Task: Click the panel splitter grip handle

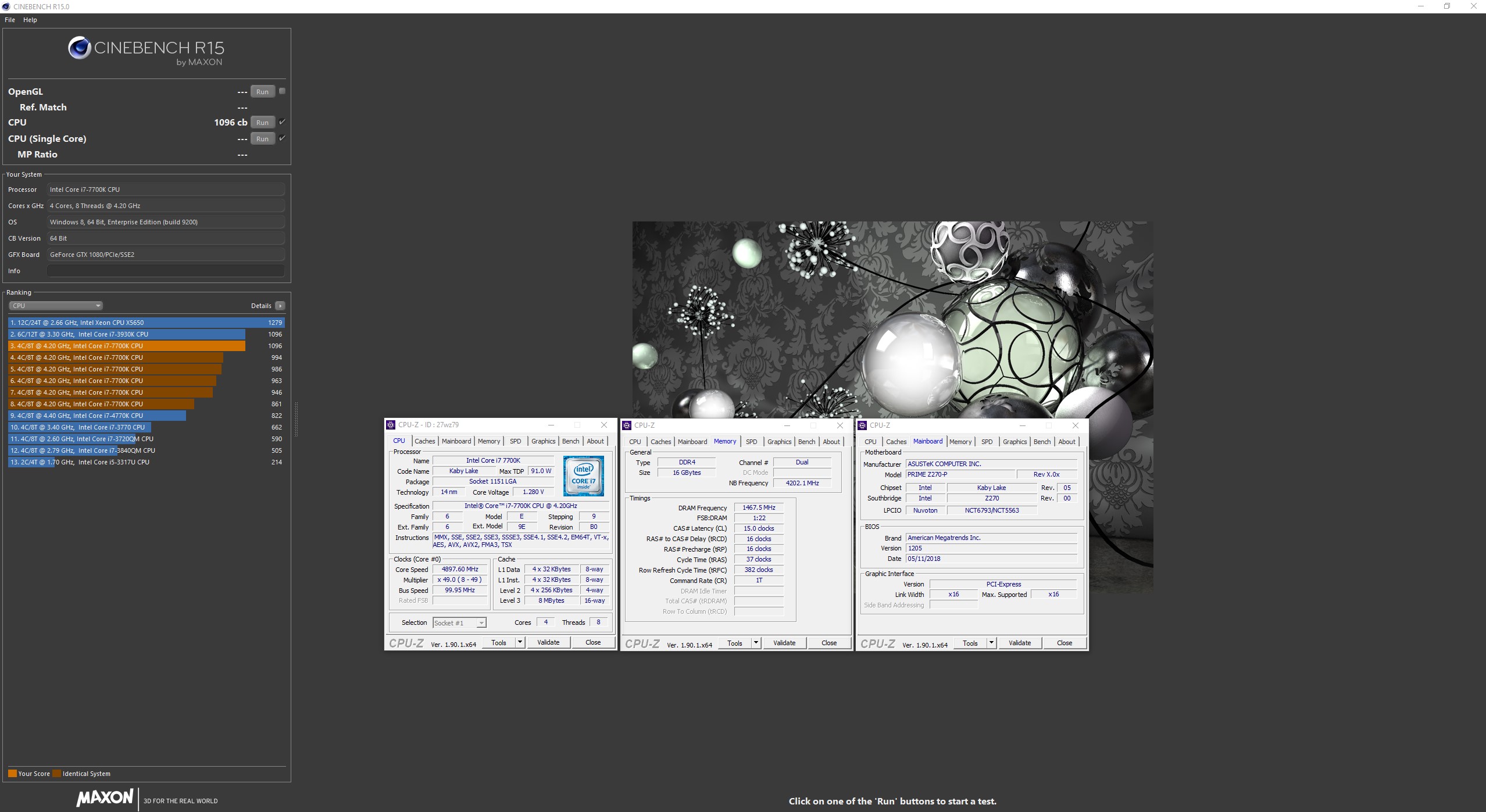Action: click(x=296, y=419)
